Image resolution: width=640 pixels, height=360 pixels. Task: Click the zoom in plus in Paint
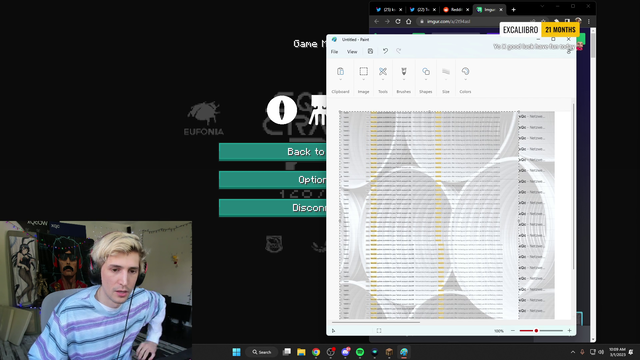click(x=569, y=331)
